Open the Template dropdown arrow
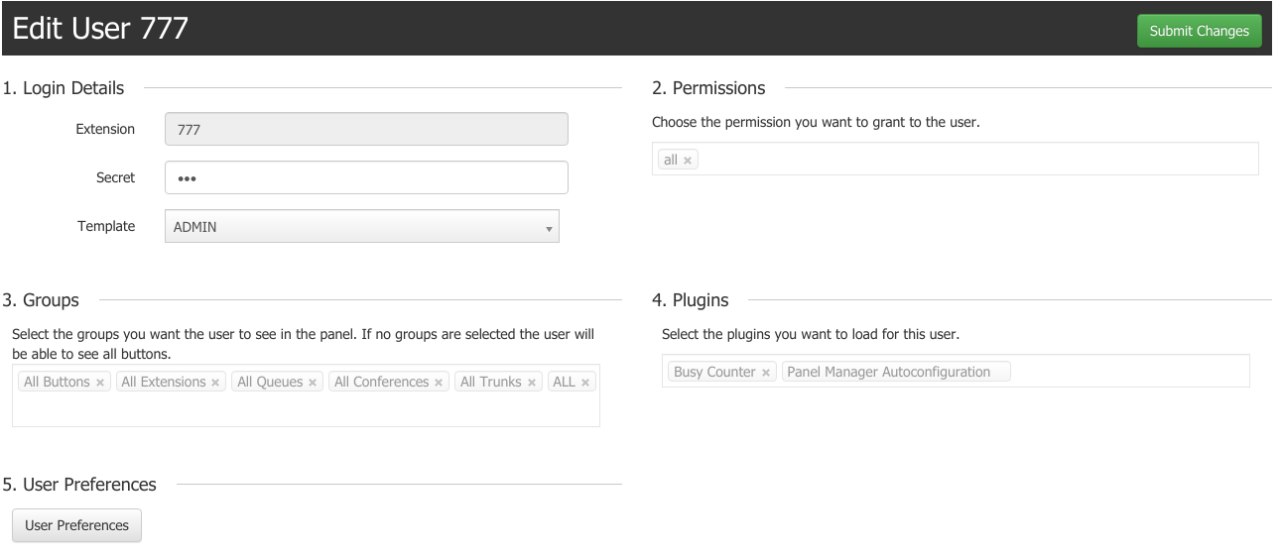 click(548, 228)
